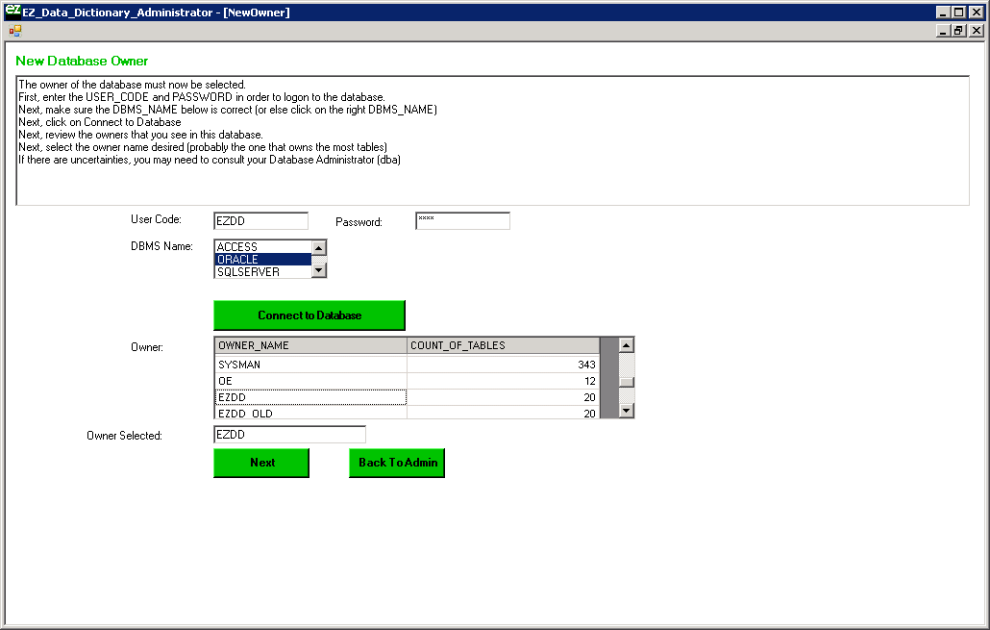The height and width of the screenshot is (630, 990).
Task: Restore the inner NewOwner child window
Action: click(959, 31)
